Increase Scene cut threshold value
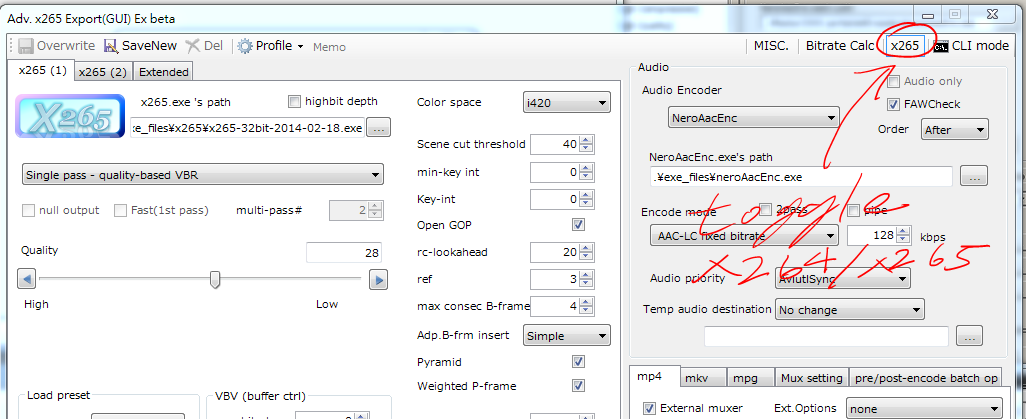 586,140
